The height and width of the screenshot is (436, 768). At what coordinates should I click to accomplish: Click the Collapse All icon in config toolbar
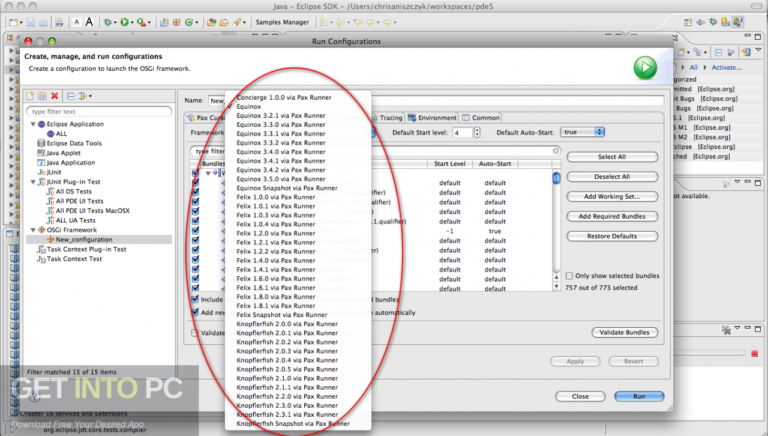coord(72,97)
